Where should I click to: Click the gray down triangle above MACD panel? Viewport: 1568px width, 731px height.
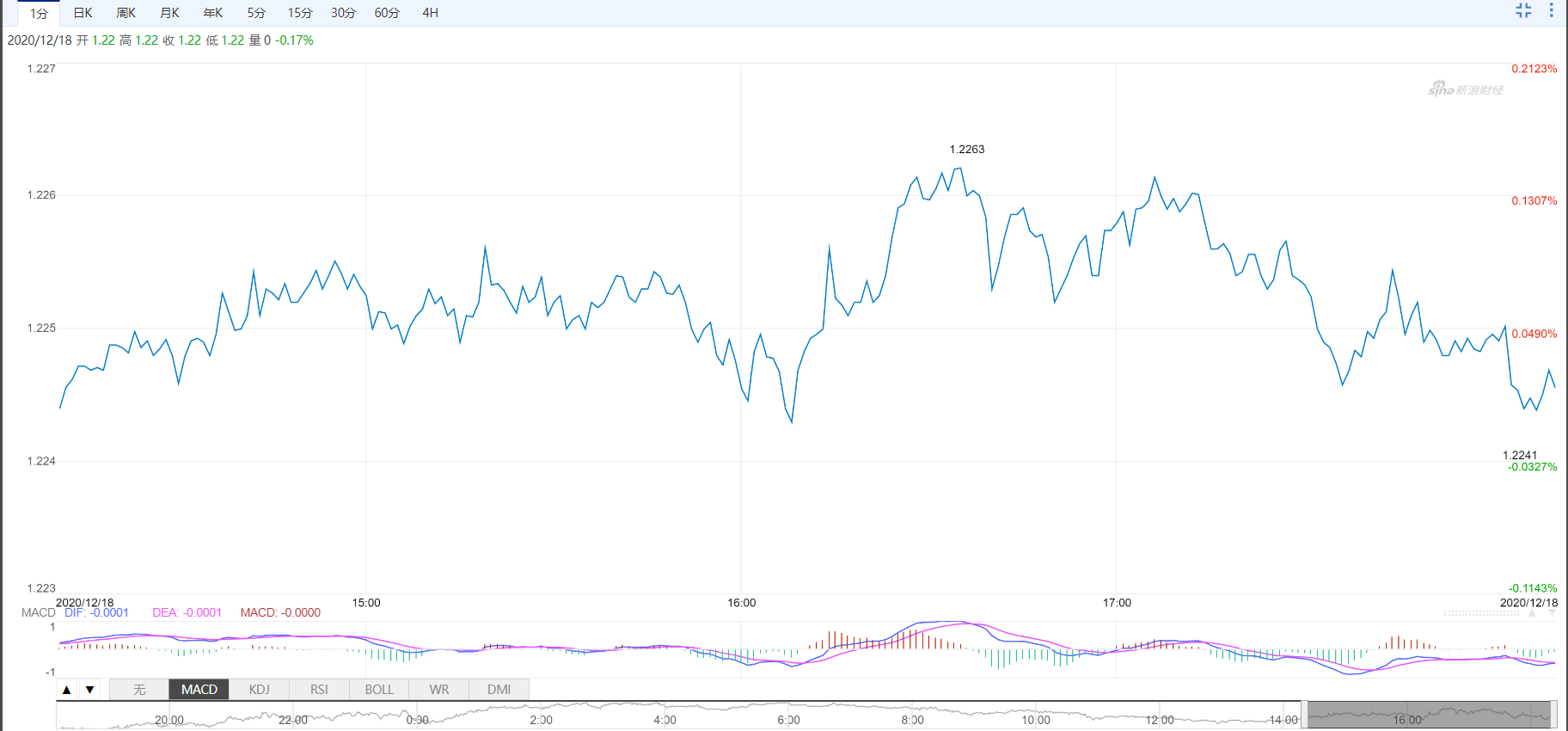coord(1552,613)
